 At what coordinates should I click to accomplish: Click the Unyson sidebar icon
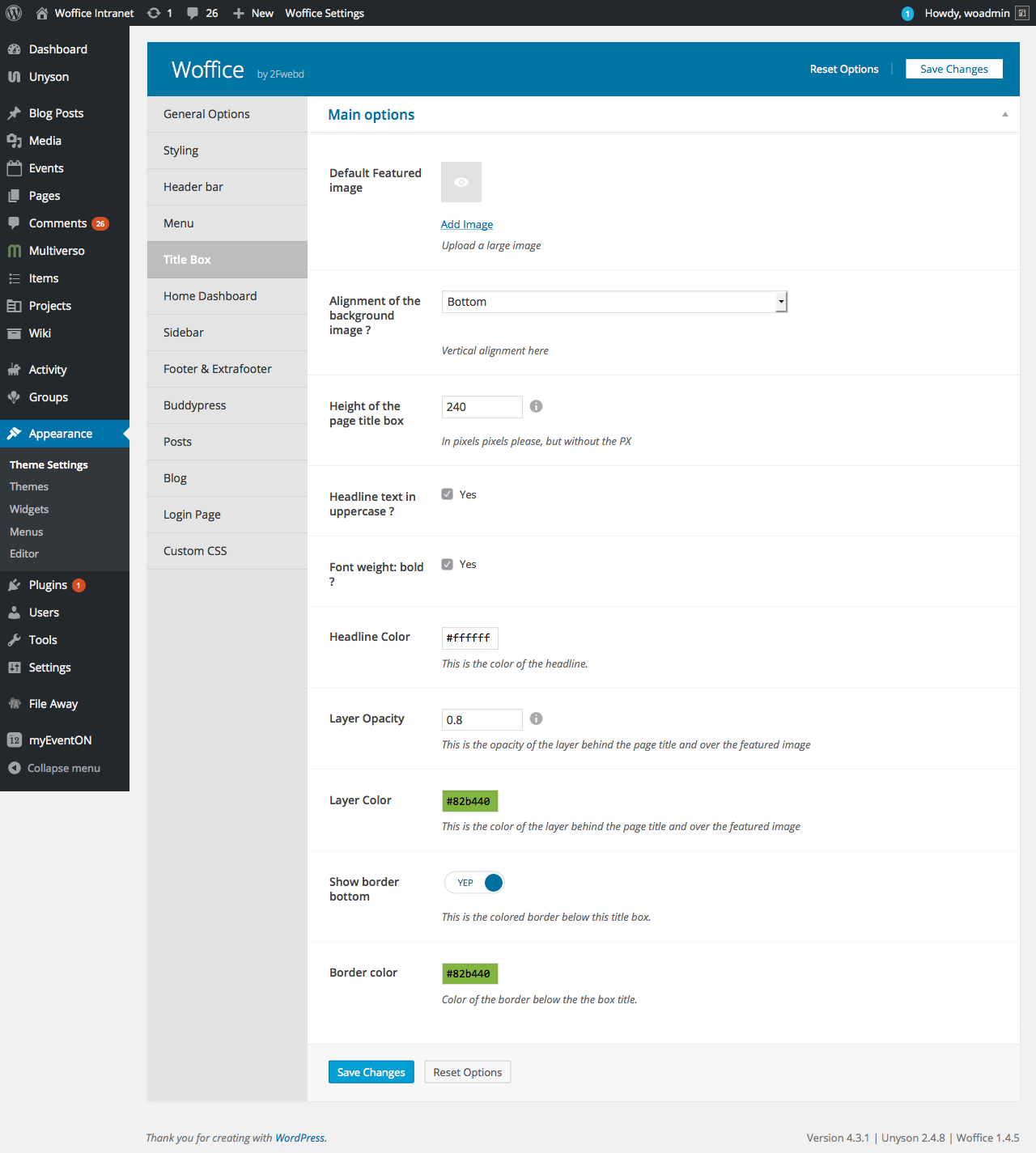pyautogui.click(x=15, y=77)
